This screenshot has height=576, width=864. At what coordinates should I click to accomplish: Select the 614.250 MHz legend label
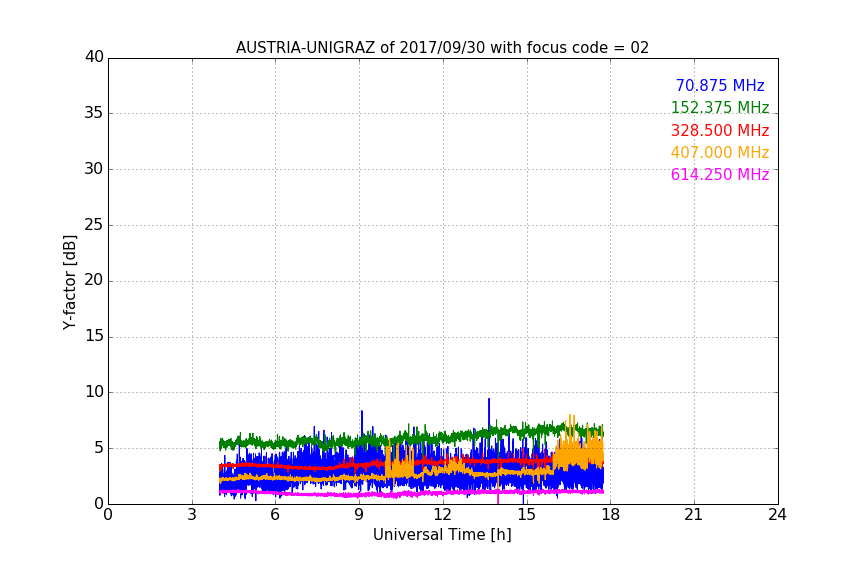click(720, 174)
